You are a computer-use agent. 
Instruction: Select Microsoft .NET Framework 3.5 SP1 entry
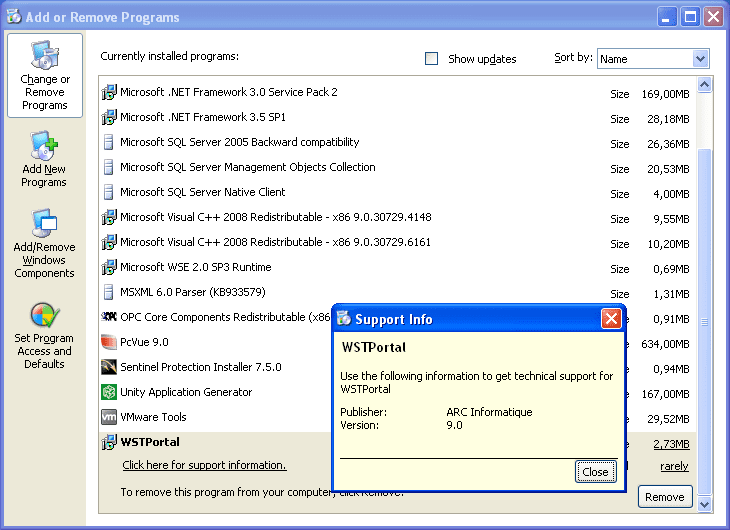(203, 117)
